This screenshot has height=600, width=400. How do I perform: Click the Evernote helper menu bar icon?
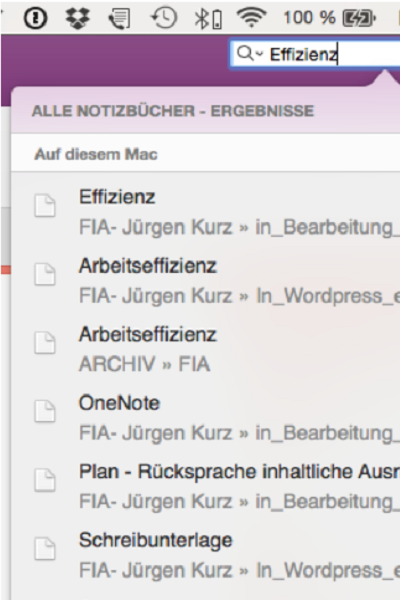click(x=119, y=18)
